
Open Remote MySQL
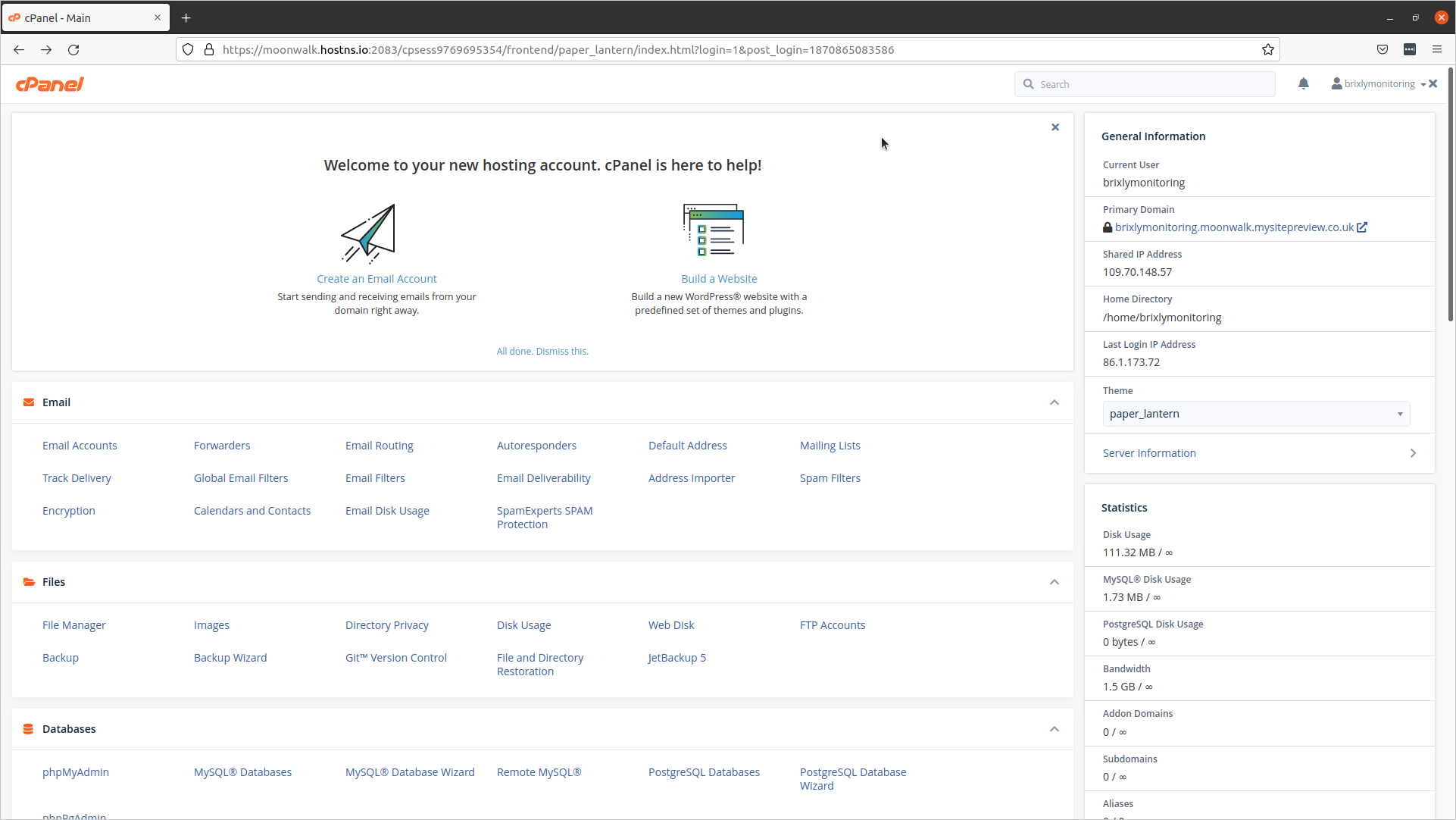coord(539,772)
